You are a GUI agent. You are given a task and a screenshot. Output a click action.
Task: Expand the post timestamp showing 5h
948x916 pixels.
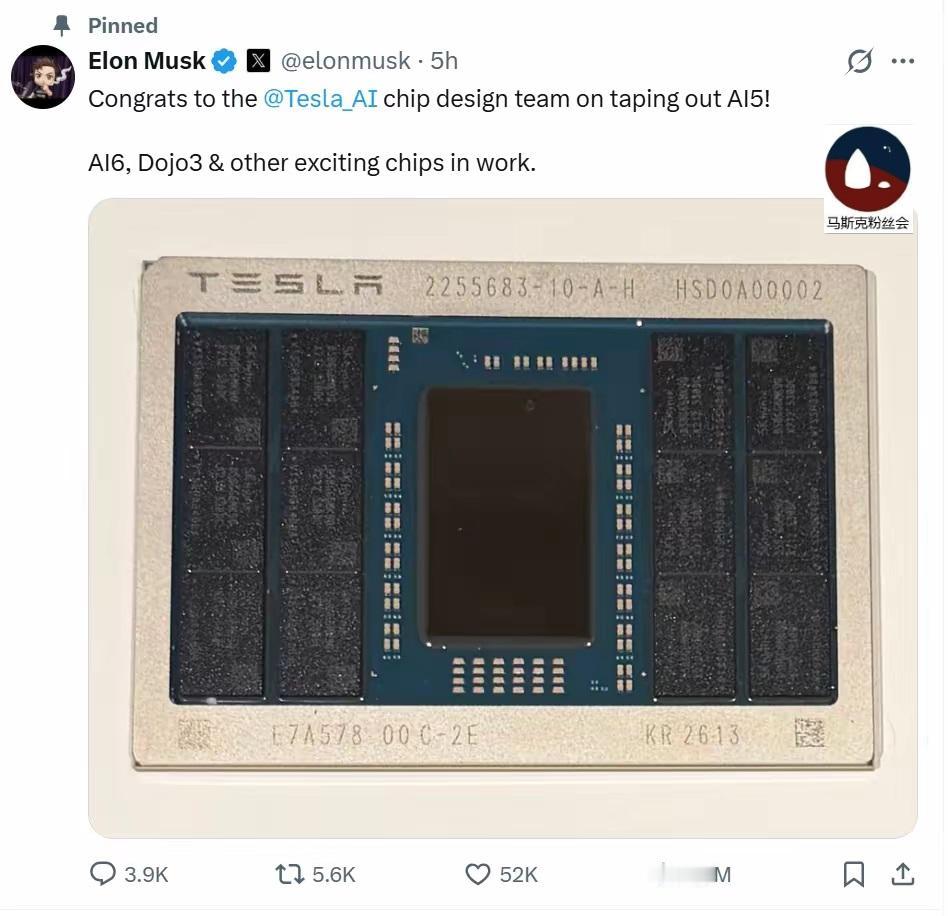(x=443, y=61)
